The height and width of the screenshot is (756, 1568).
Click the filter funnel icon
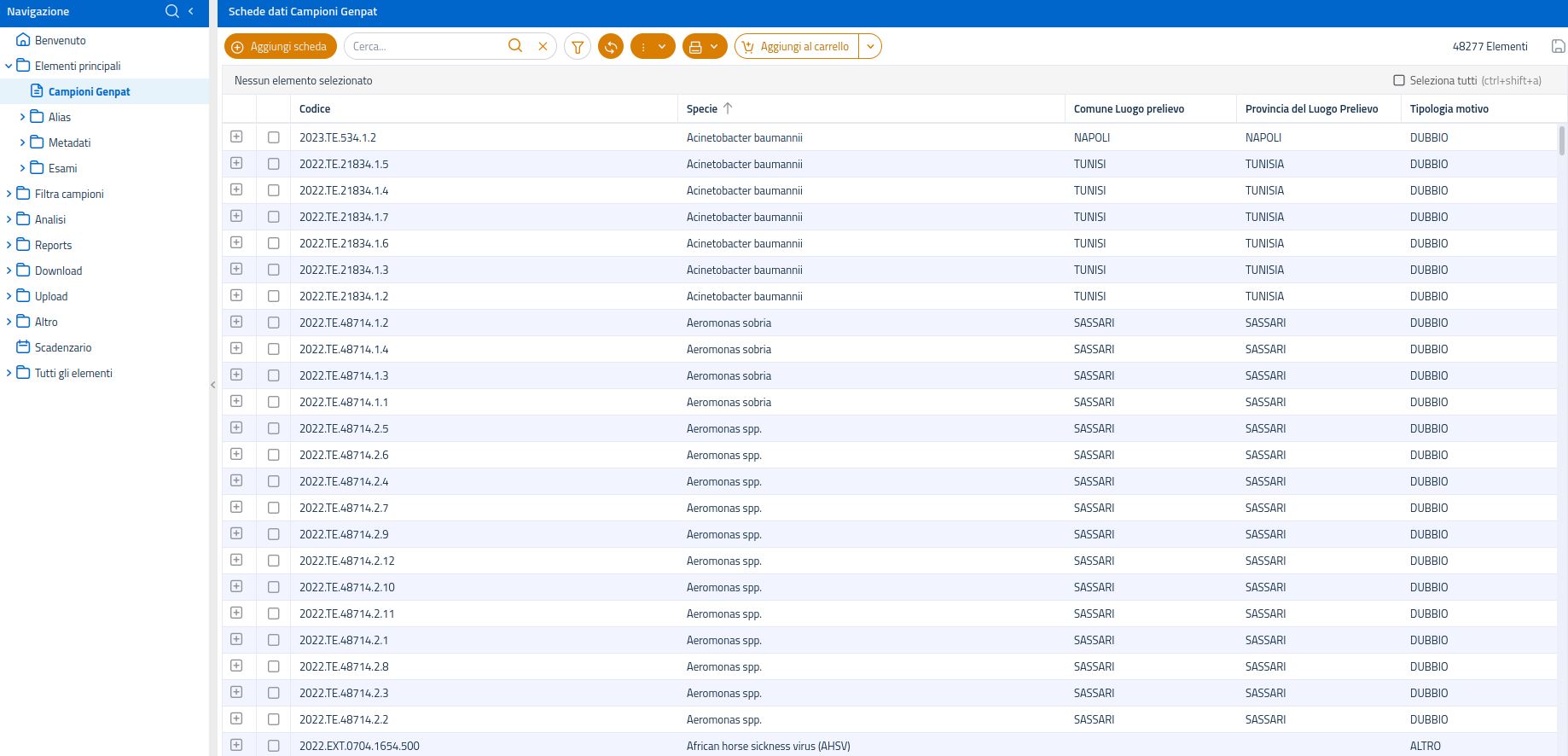(x=578, y=47)
